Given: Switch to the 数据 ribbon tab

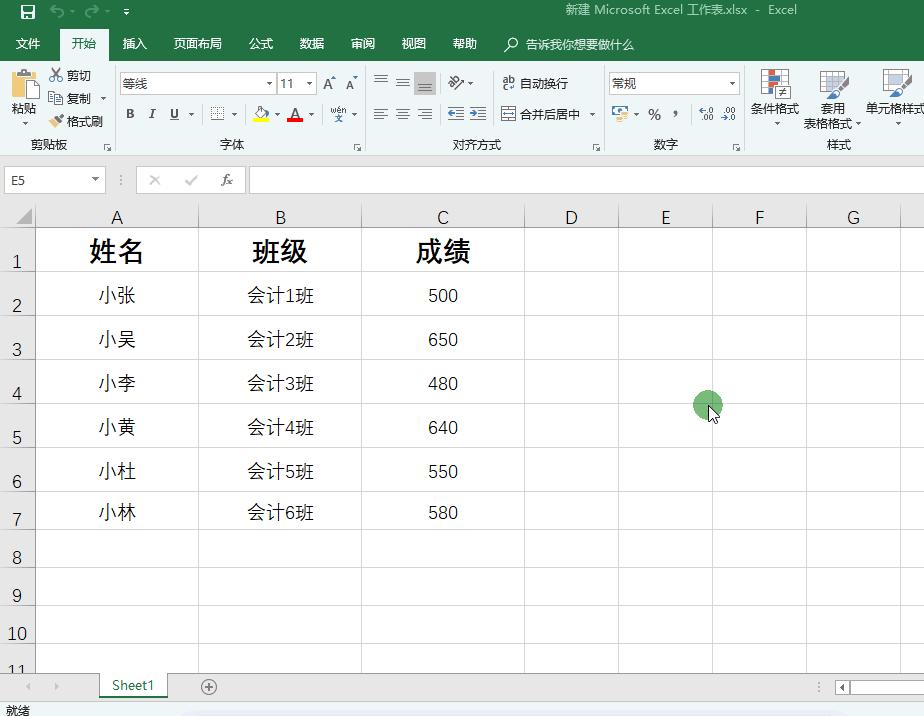Looking at the screenshot, I should point(311,43).
